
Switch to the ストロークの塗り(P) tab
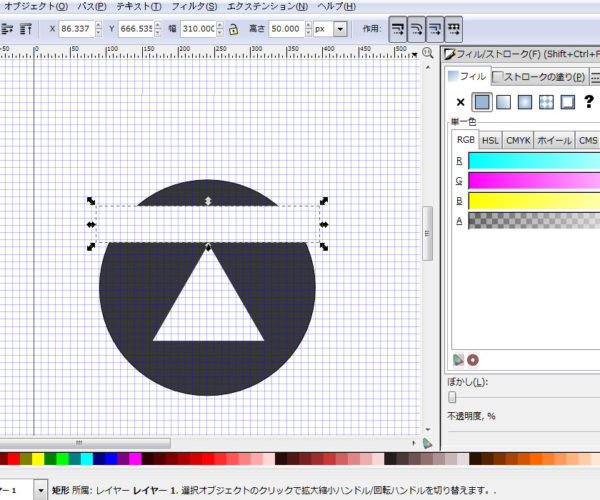tap(539, 77)
